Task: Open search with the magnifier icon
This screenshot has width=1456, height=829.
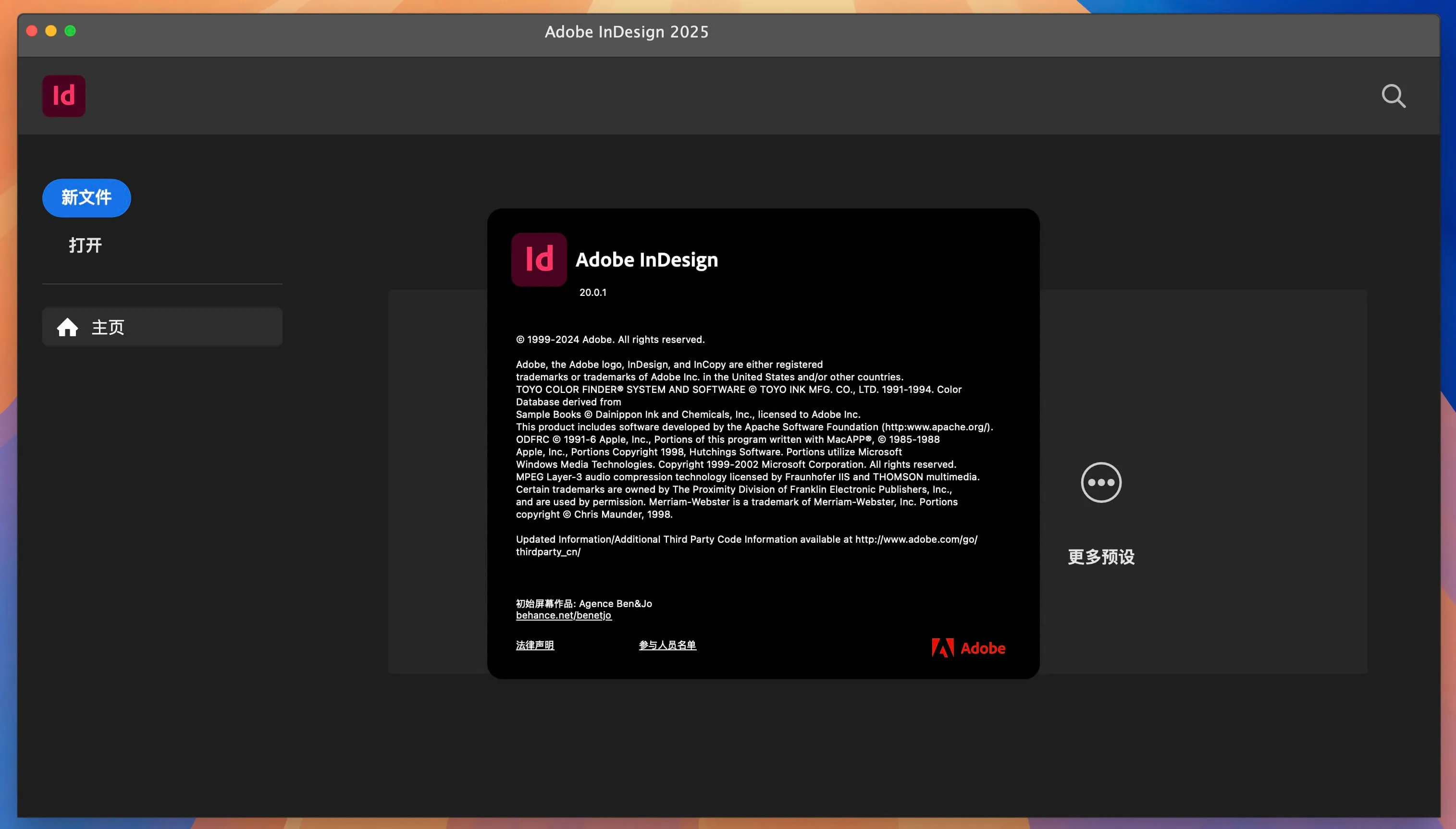Action: point(1394,96)
